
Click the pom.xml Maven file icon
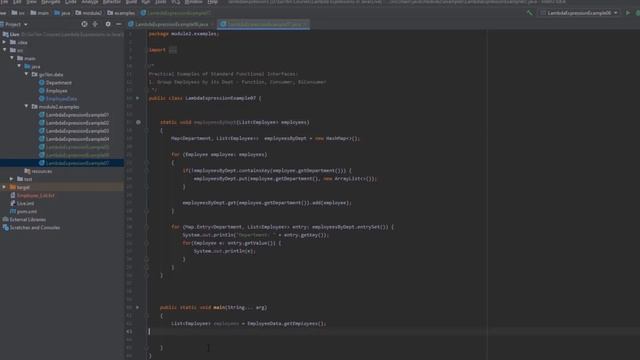[13, 211]
